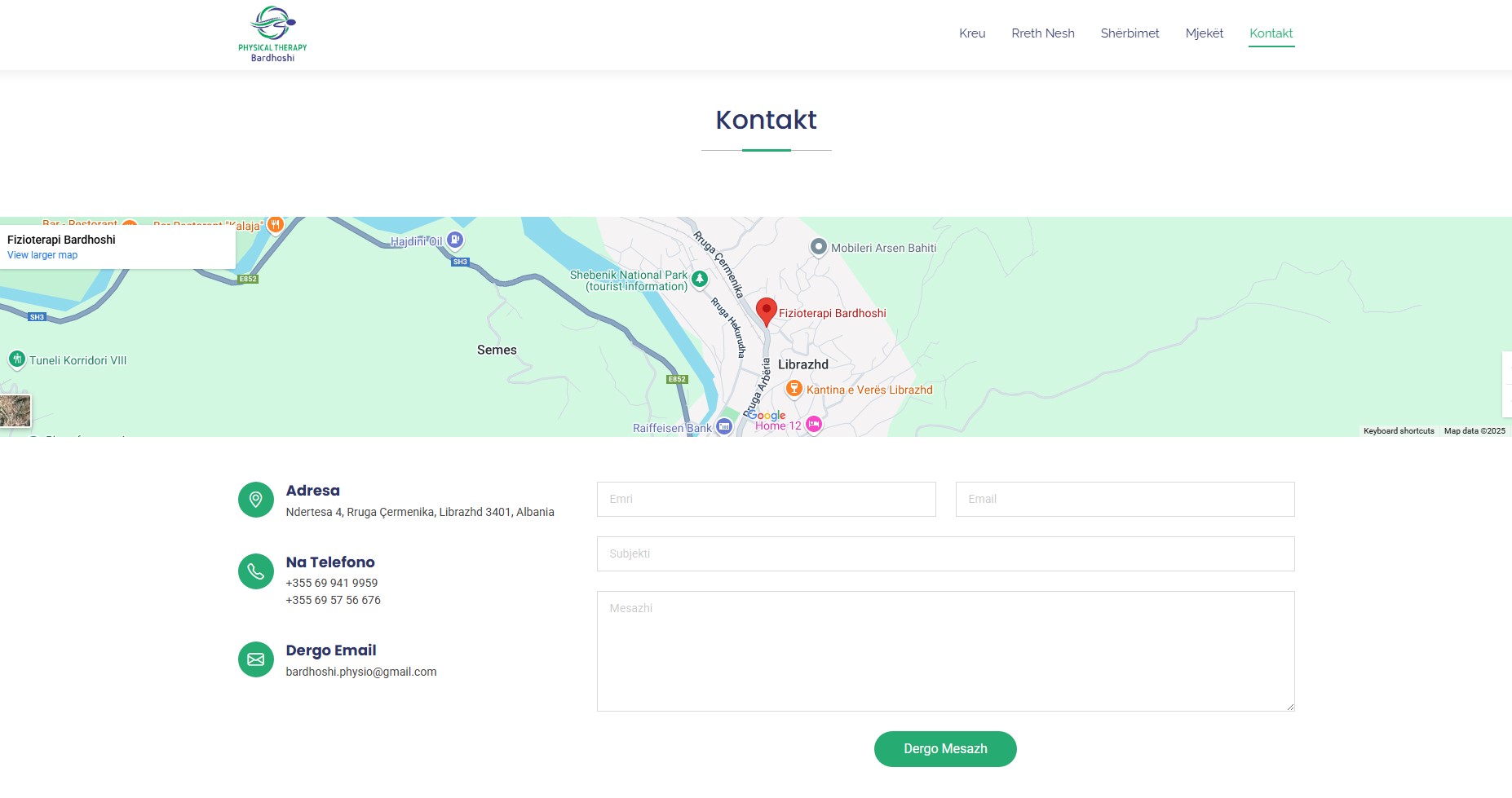This screenshot has height=798, width=1512.
Task: Click the green phone icon
Action: coord(255,571)
